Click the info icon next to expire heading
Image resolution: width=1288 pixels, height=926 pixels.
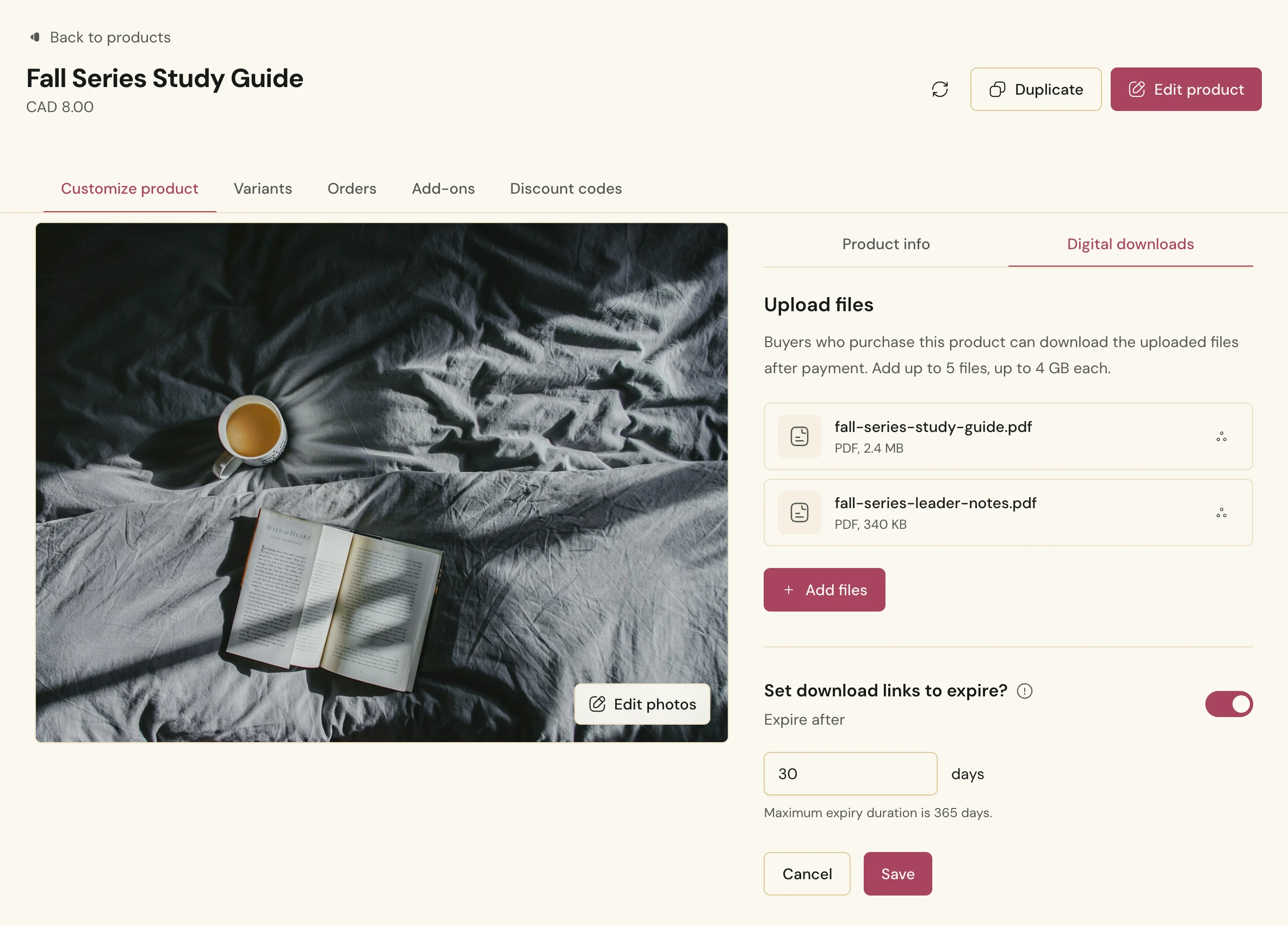tap(1025, 691)
